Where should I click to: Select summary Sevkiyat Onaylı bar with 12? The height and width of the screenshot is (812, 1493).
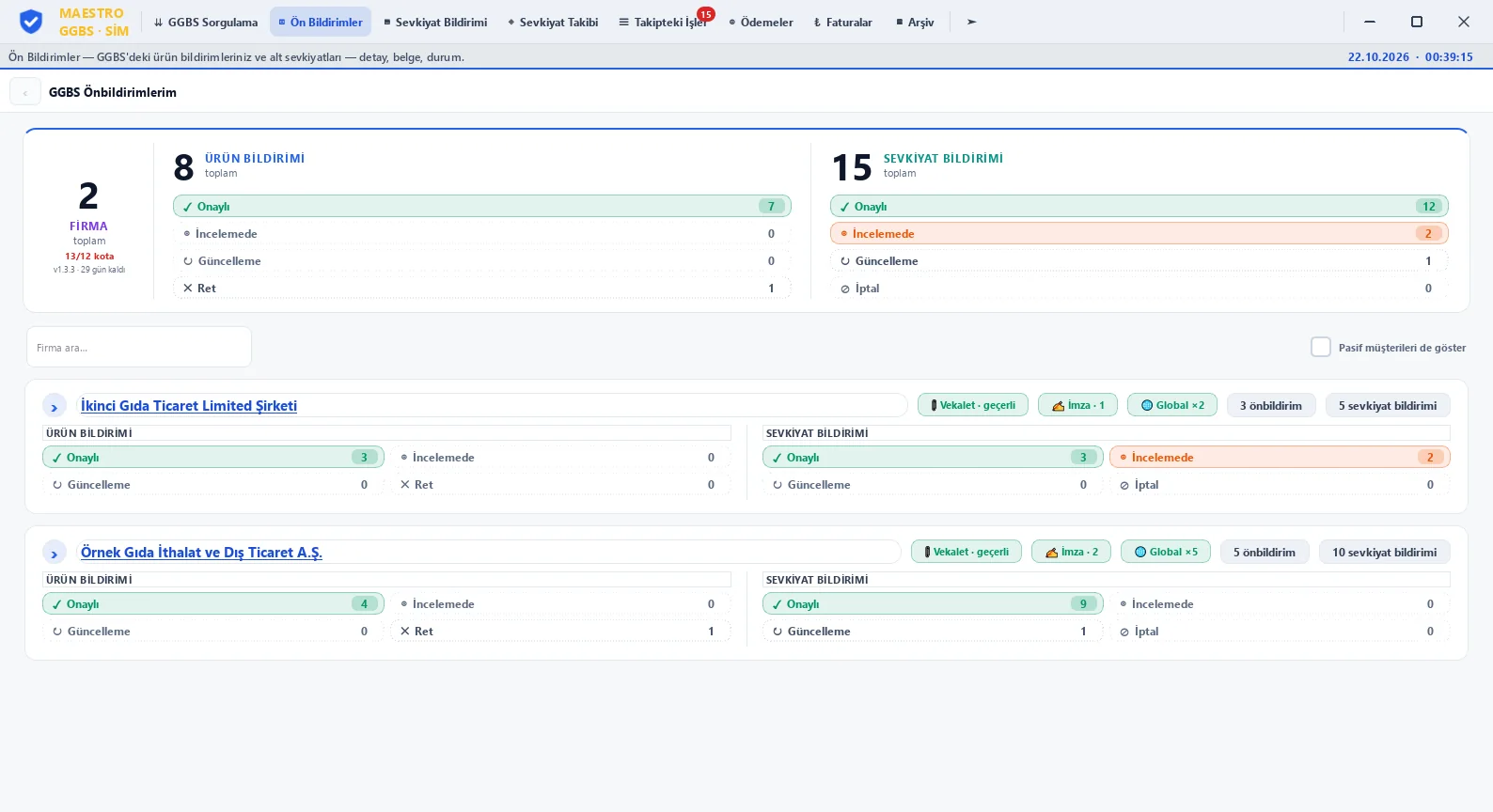pyautogui.click(x=1139, y=206)
